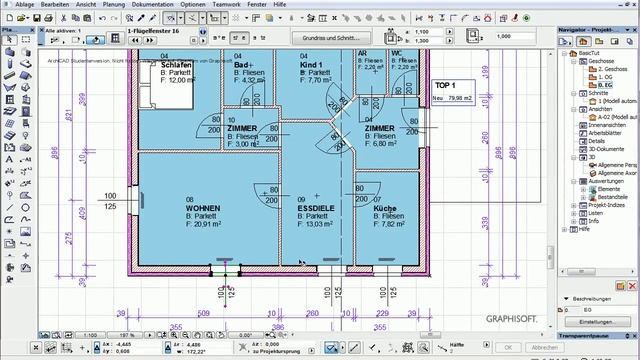
Task: Click the blue info icon next to 1-Flügelfenster 16
Action: [203, 32]
